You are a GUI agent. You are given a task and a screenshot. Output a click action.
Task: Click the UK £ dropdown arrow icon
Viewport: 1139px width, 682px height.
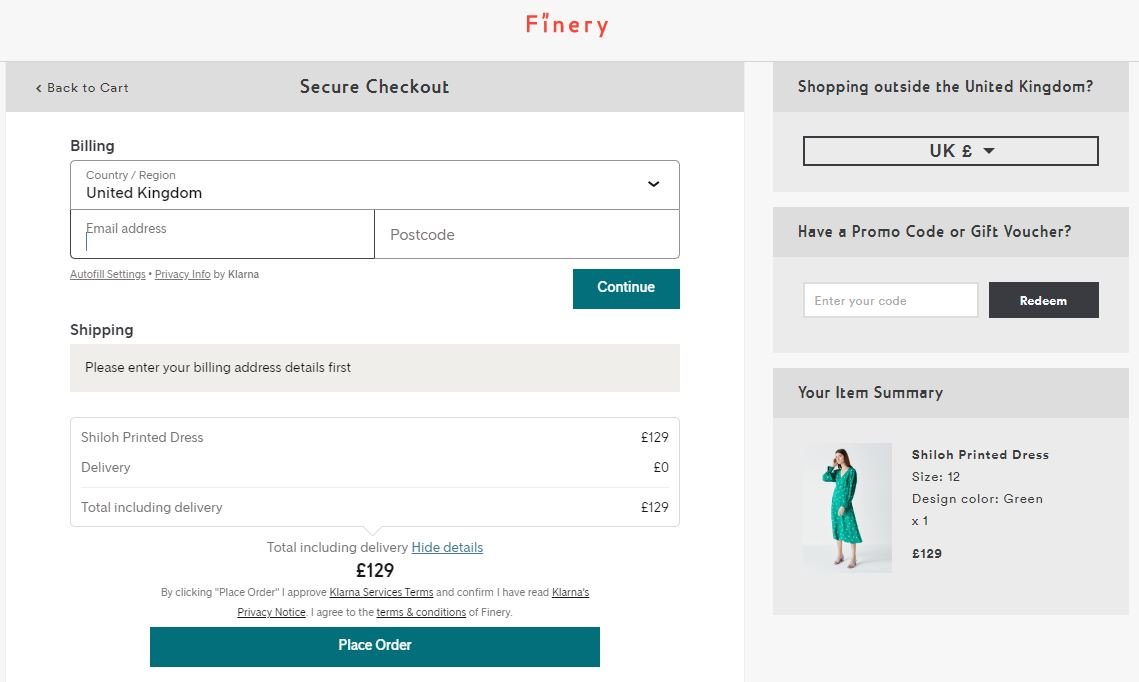click(989, 151)
